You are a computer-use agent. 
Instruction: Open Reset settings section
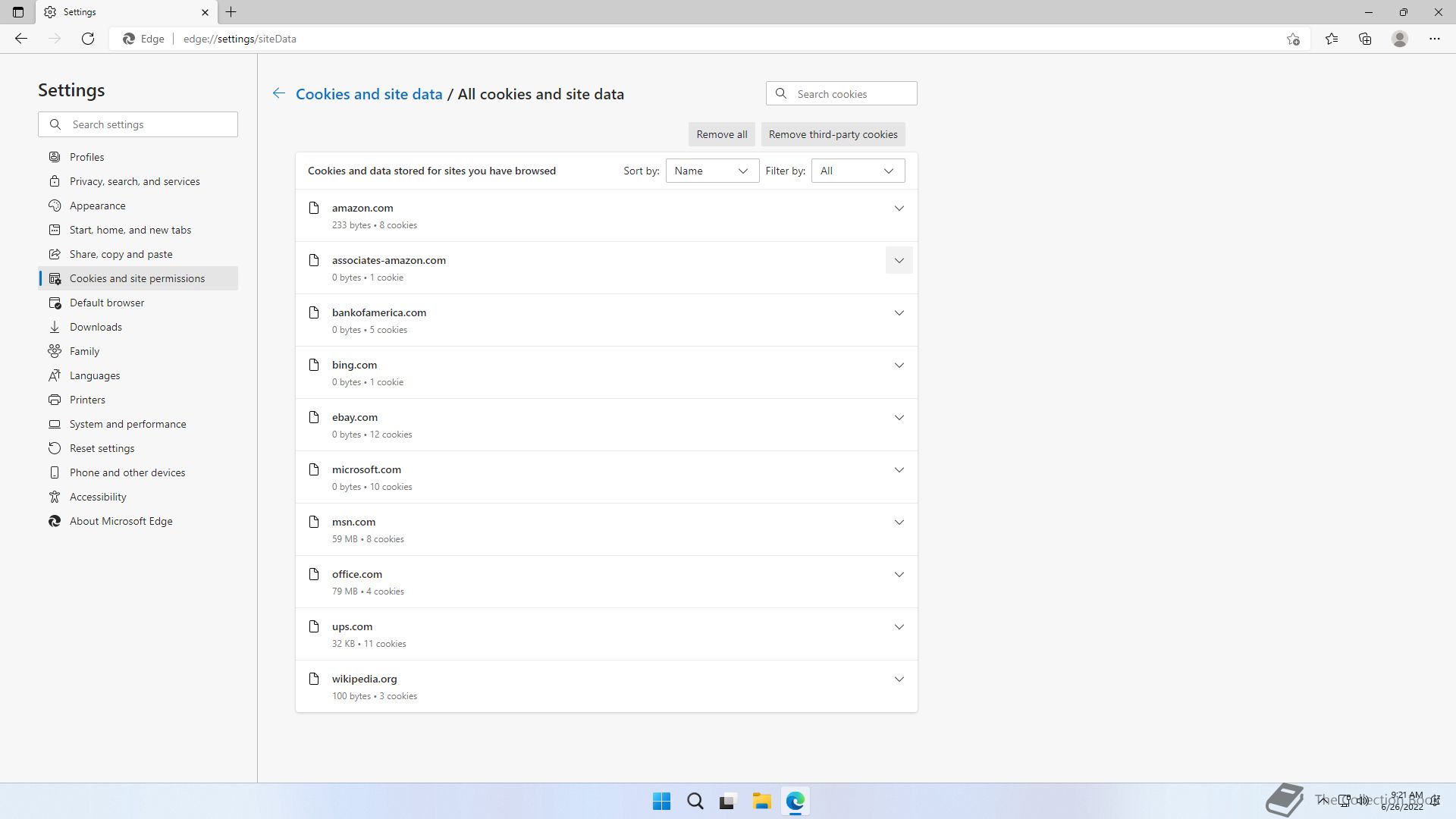point(138,448)
